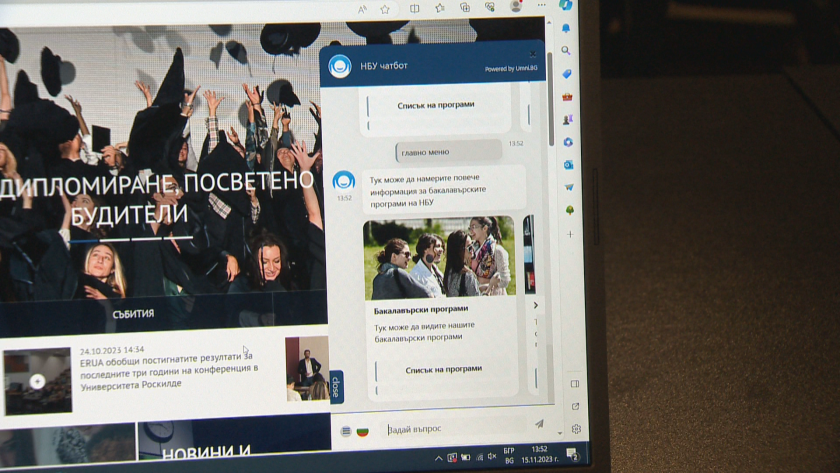
Task: Open Edge 'Settings and more' three dots menu
Action: (x=541, y=6)
